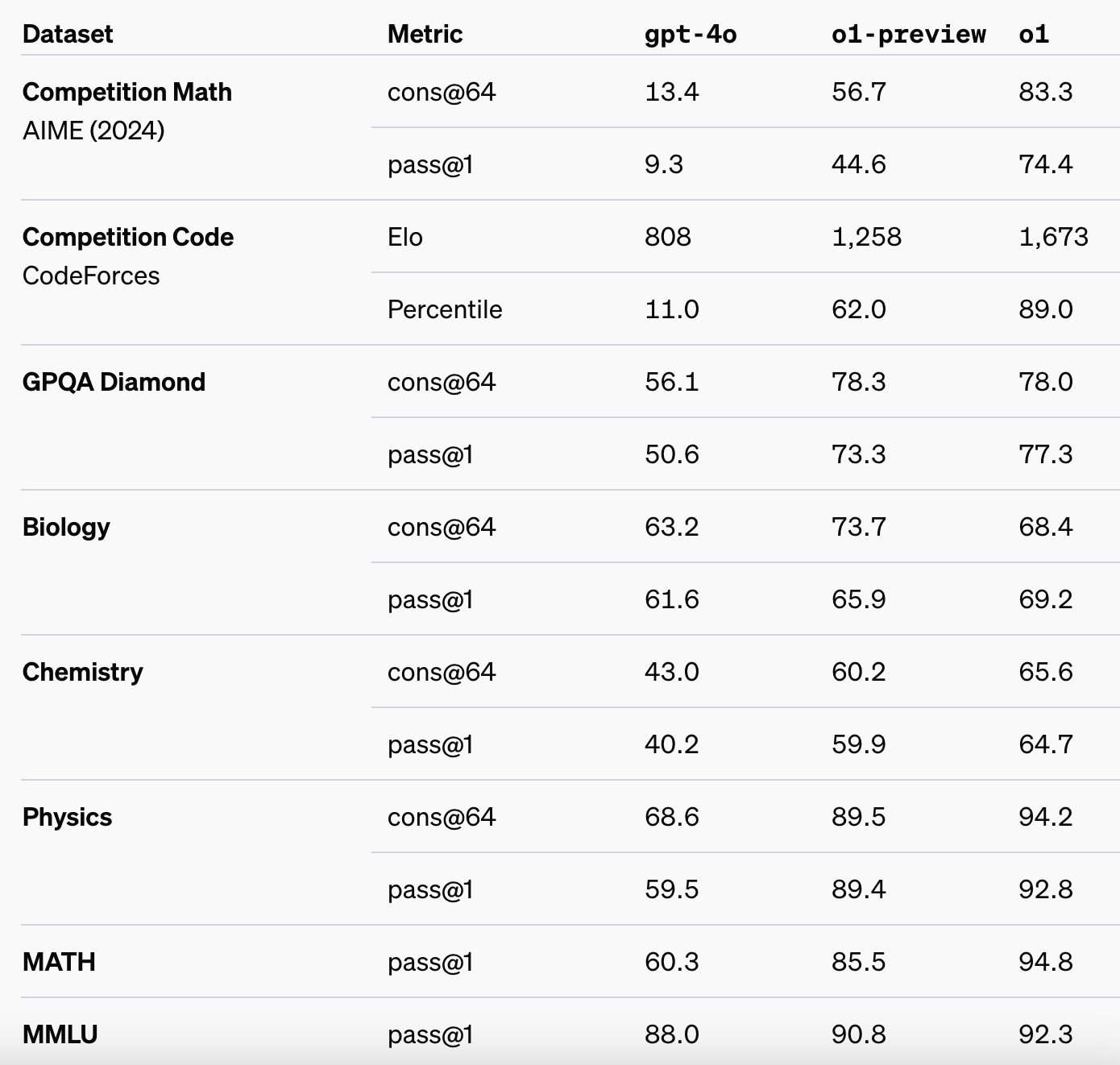Click the Elo metric cell

tap(405, 237)
